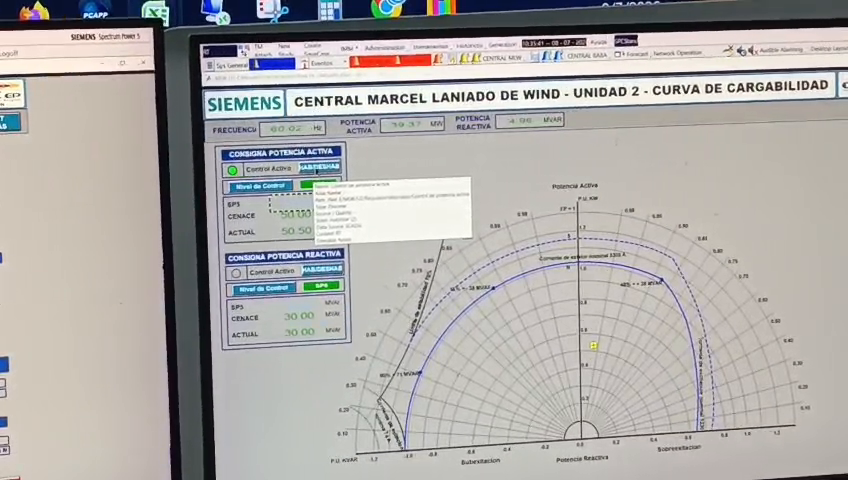The width and height of the screenshot is (848, 480).
Task: Click CENTRAL MLW in the alarm bar
Action: 502,57
